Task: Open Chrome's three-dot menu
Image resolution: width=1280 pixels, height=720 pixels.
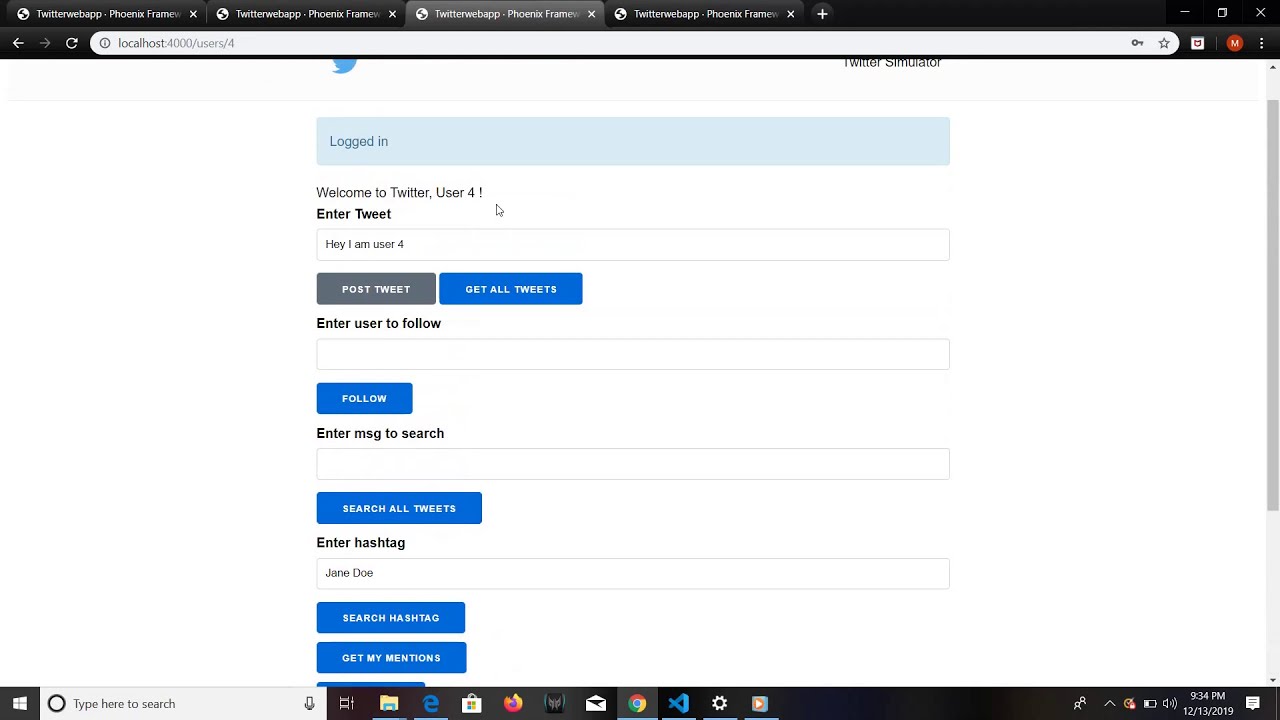Action: click(x=1262, y=43)
